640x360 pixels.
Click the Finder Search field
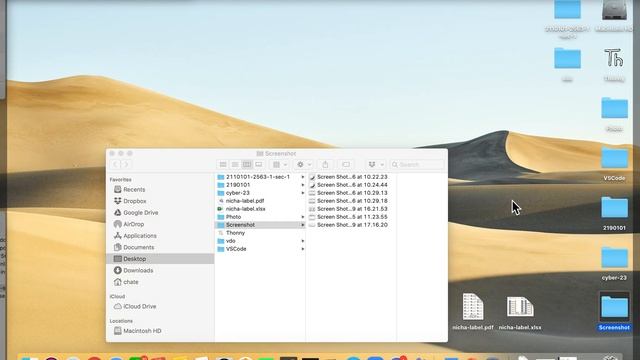click(x=417, y=164)
